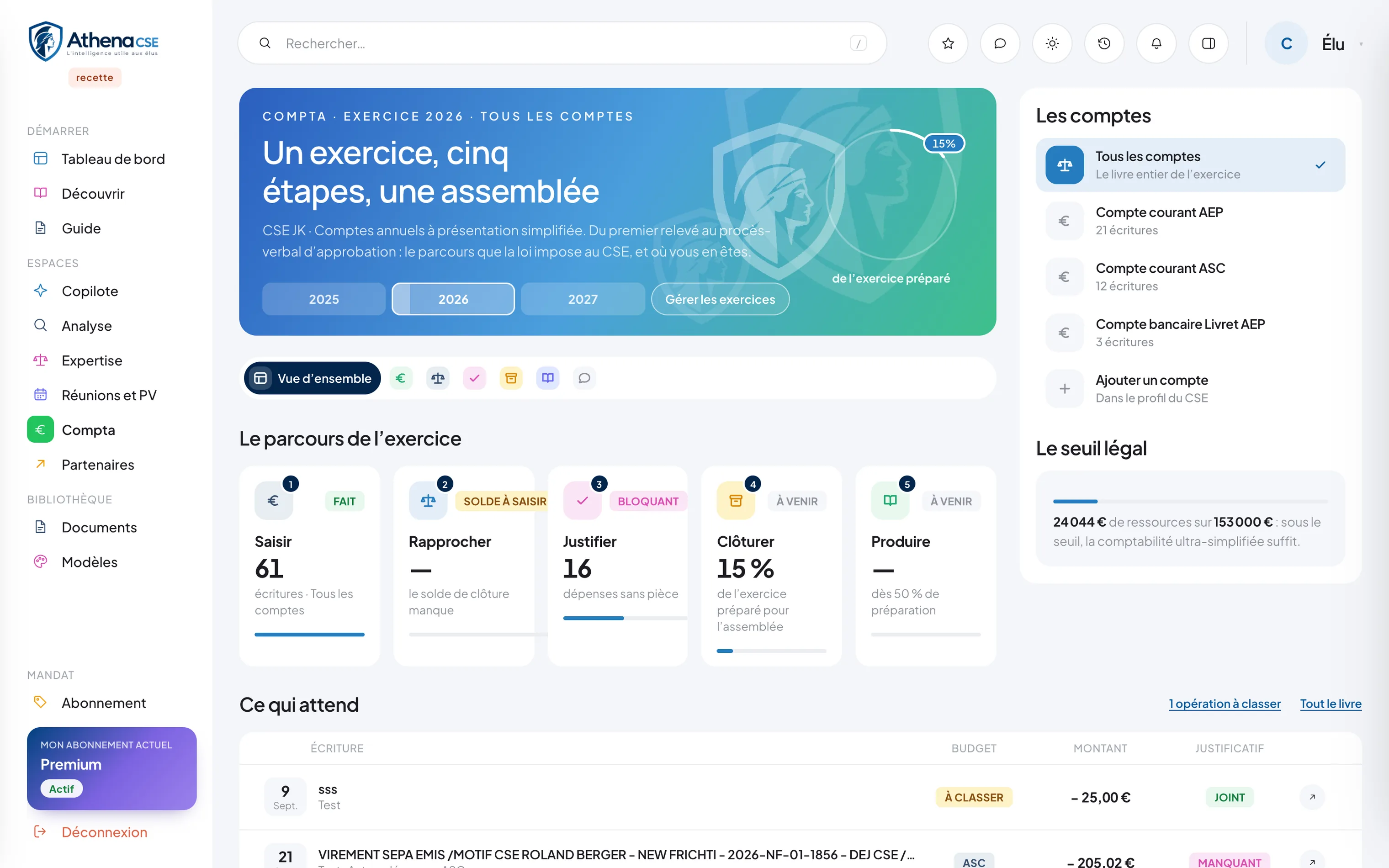Open history clock icon
1389x868 pixels.
click(1104, 44)
